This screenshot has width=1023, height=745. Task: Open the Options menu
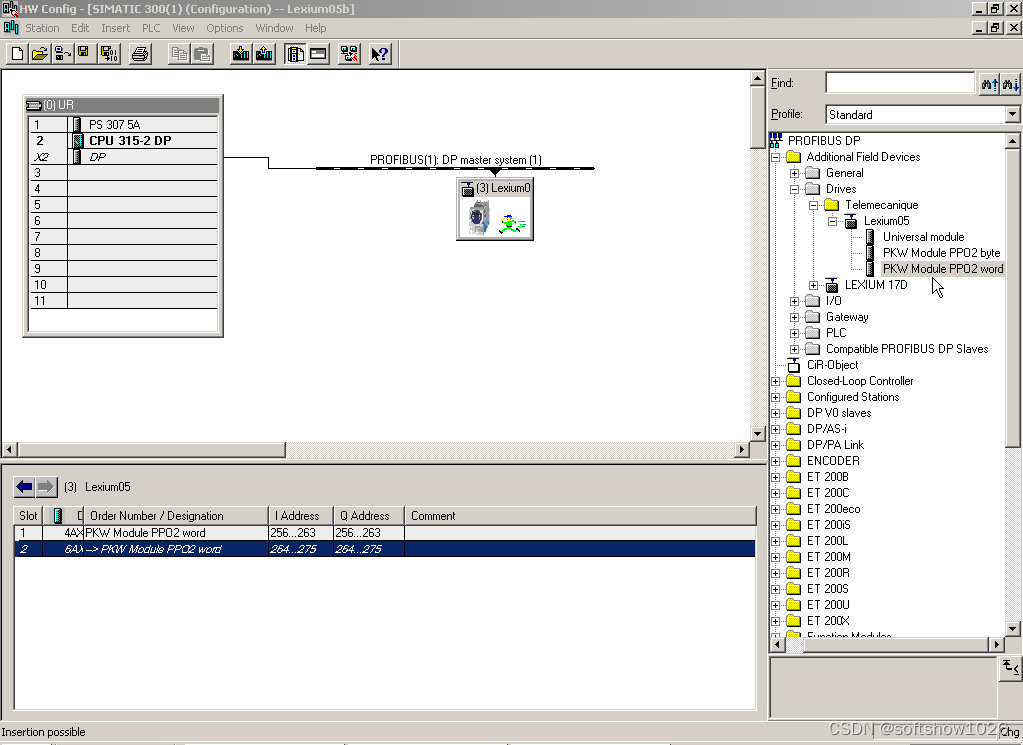point(224,28)
